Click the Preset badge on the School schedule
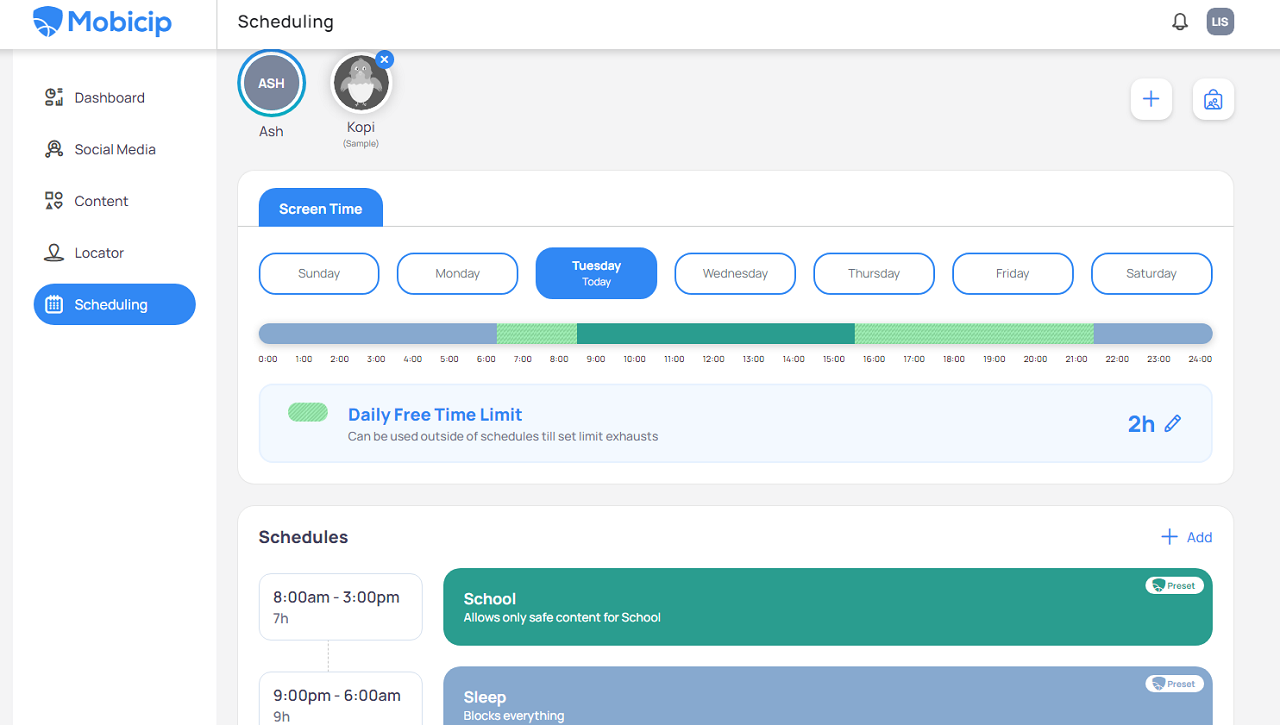 coord(1174,585)
